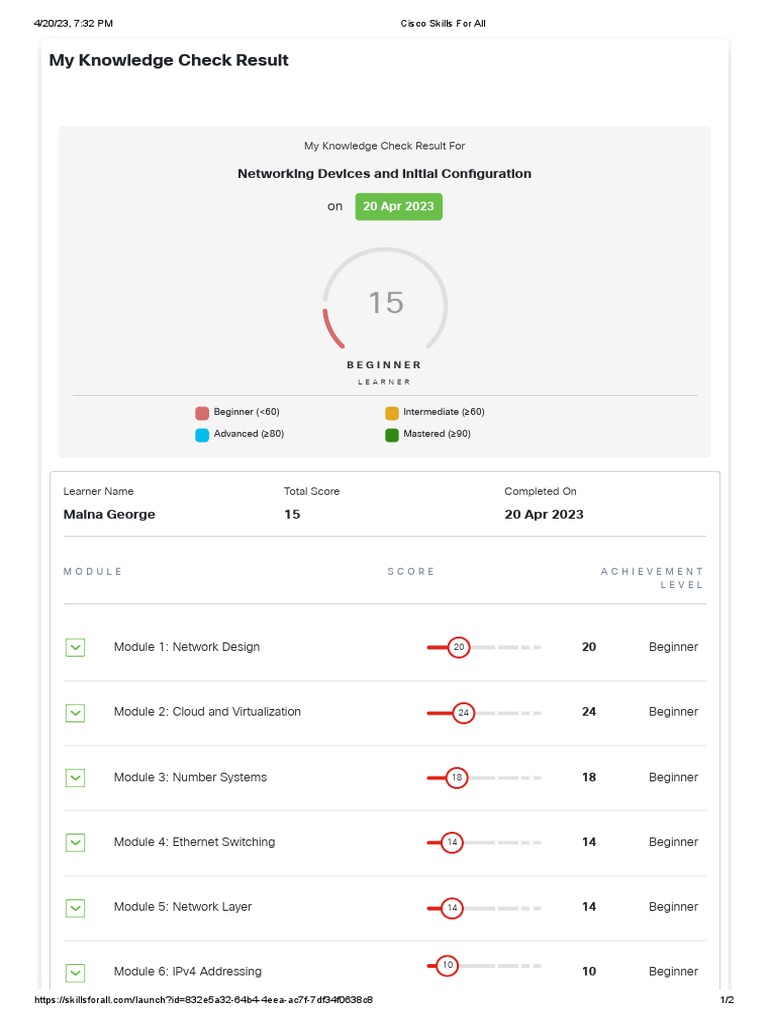
Task: Click the IPv4 Addressing score marker 10
Action: pyautogui.click(x=447, y=966)
